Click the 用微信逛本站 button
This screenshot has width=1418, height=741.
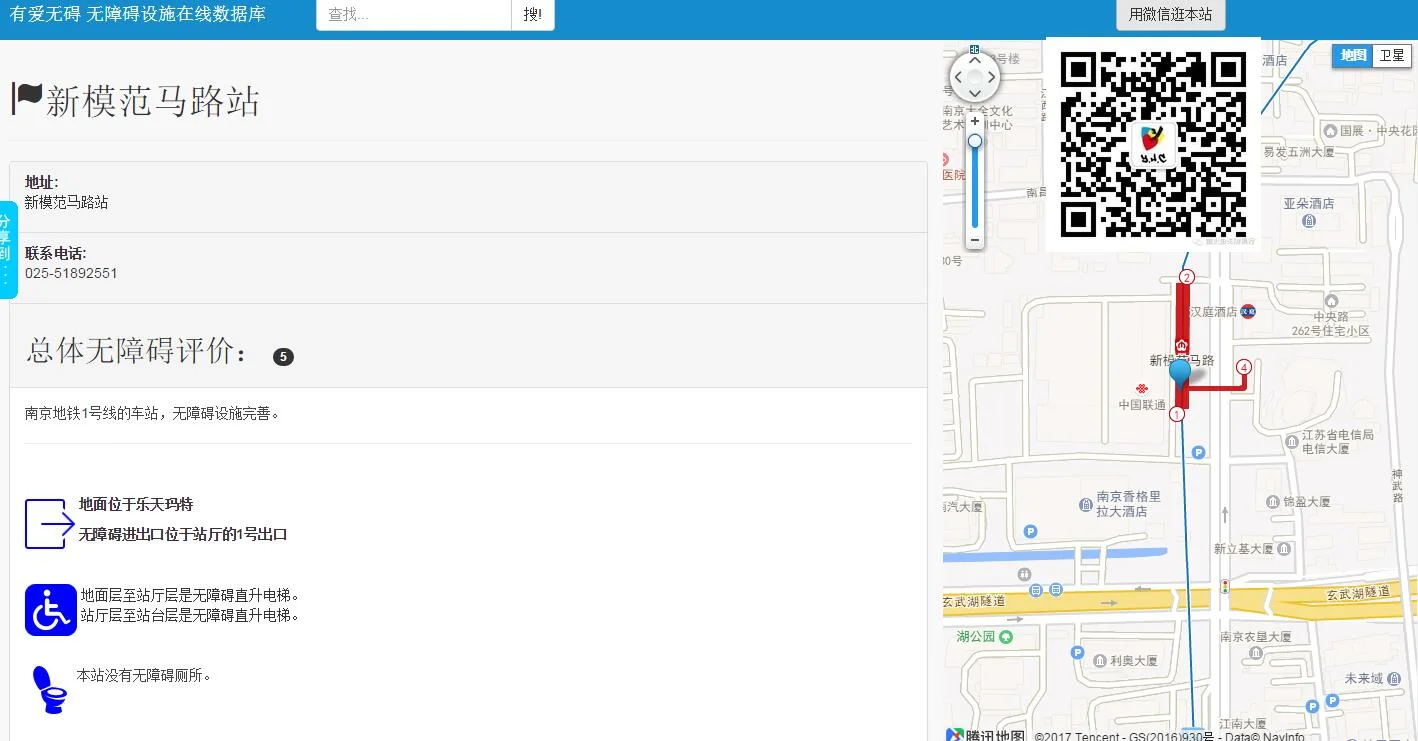[1170, 15]
